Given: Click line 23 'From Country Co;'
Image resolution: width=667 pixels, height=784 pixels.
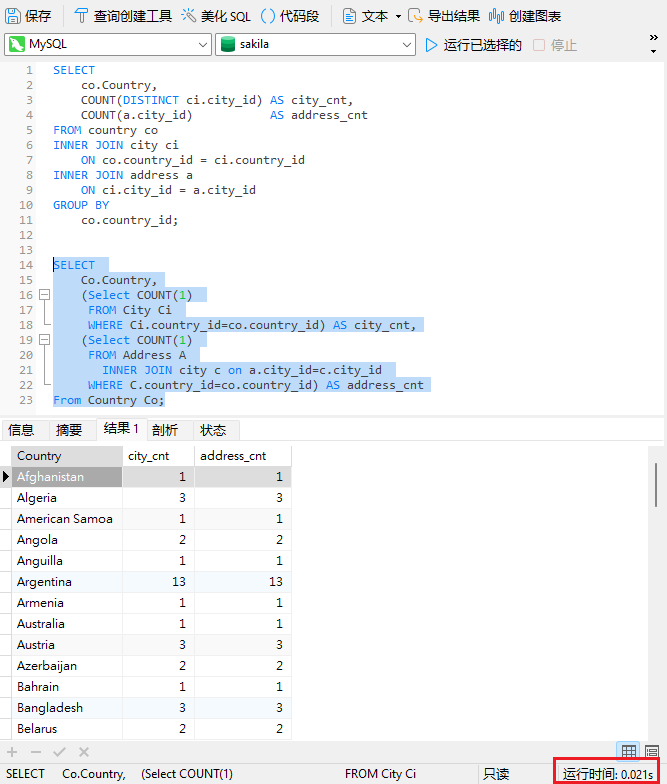Looking at the screenshot, I should click(108, 400).
